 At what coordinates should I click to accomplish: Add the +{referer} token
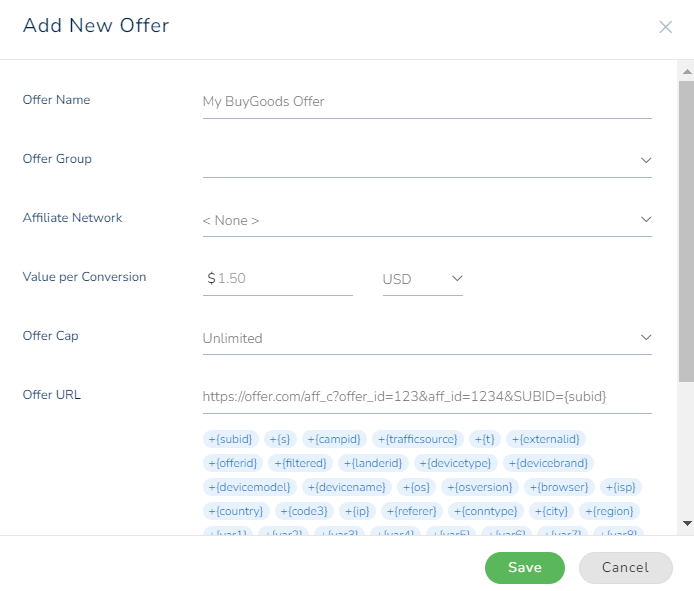pos(413,511)
